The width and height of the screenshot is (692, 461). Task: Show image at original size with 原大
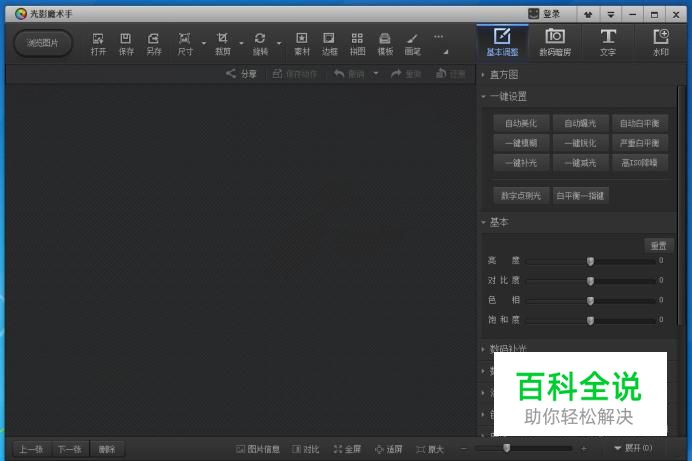(430, 449)
